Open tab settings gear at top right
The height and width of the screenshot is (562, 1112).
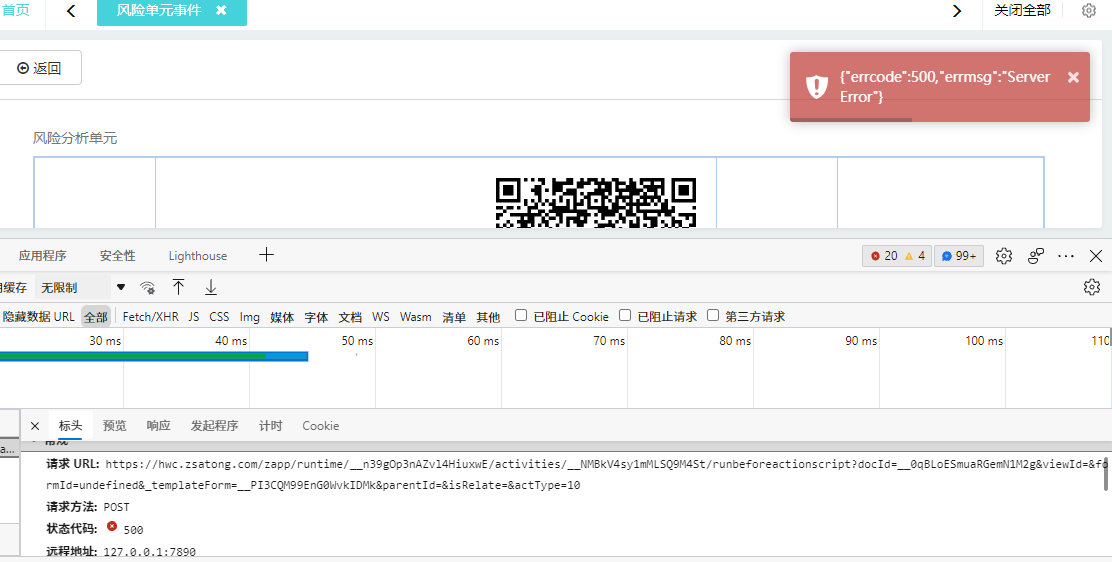(1089, 11)
